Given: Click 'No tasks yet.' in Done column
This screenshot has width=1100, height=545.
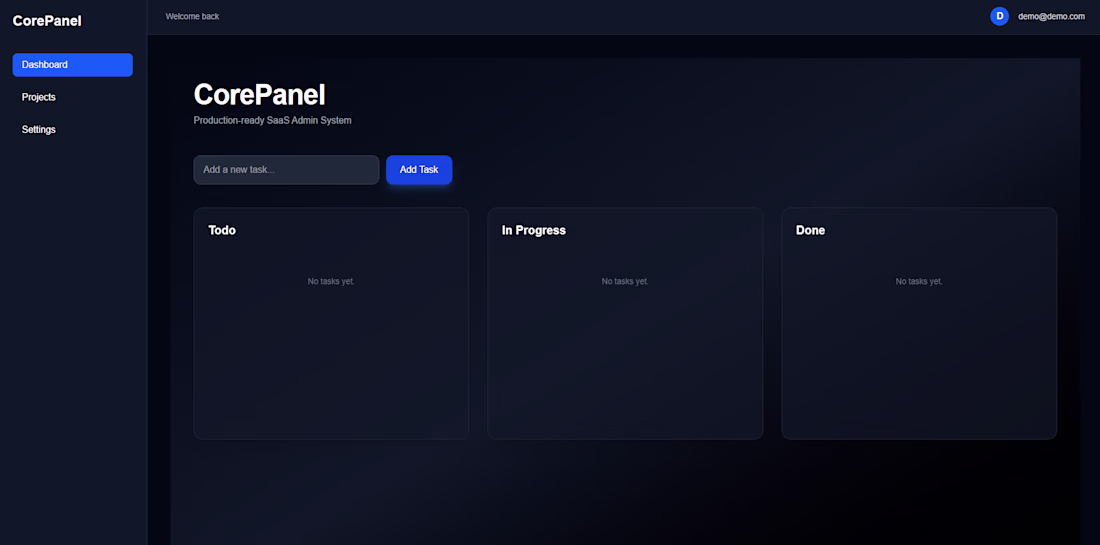Looking at the screenshot, I should (x=919, y=281).
